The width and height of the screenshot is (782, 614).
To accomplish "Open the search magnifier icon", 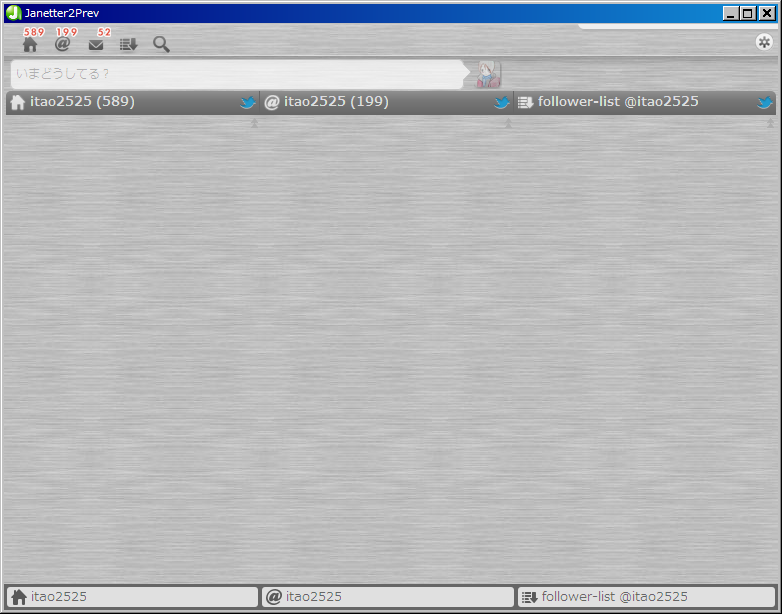I will coord(161,44).
